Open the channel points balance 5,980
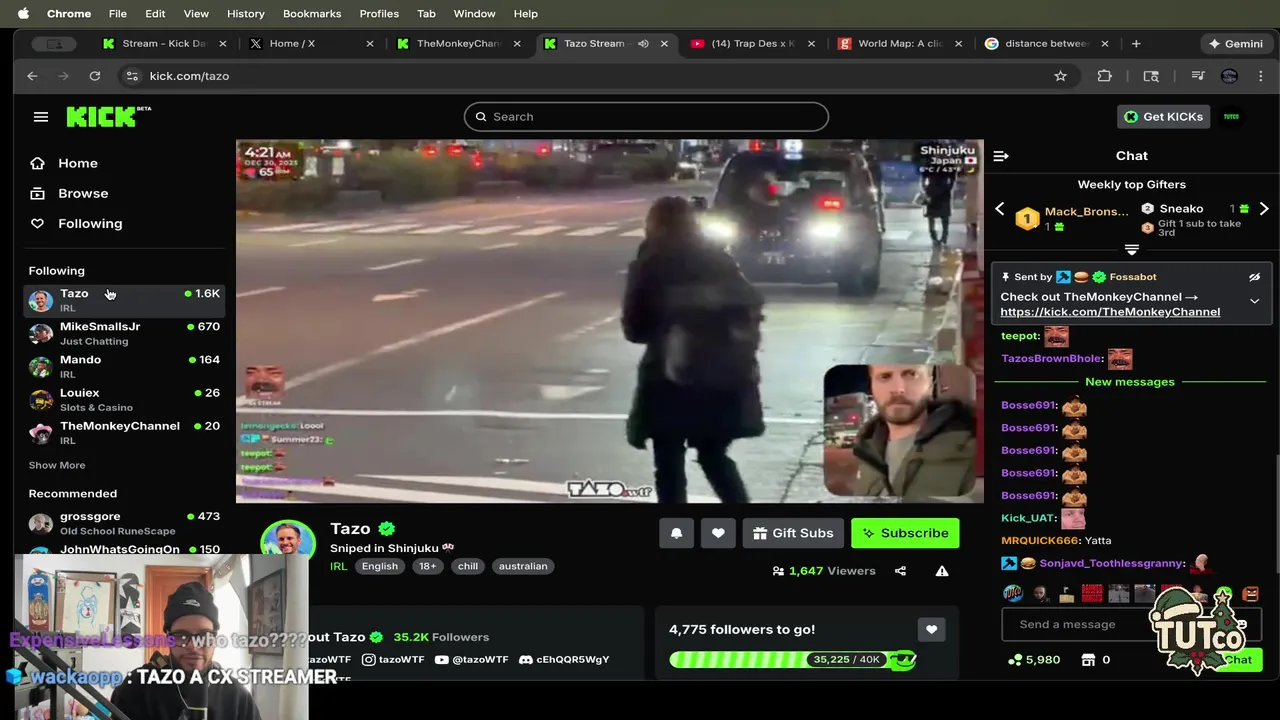Image resolution: width=1280 pixels, height=720 pixels. click(x=1034, y=660)
